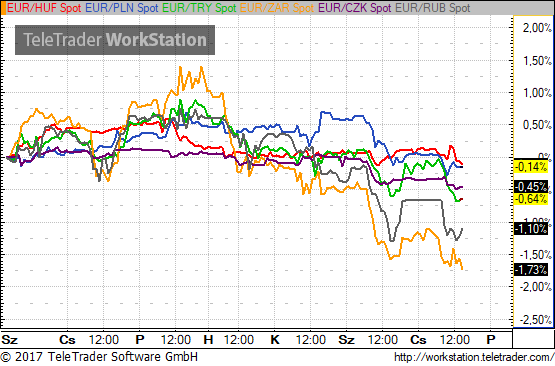Image resolution: width=555 pixels, height=366 pixels.
Task: Click the first Cs day marker on axis
Action: click(x=67, y=340)
